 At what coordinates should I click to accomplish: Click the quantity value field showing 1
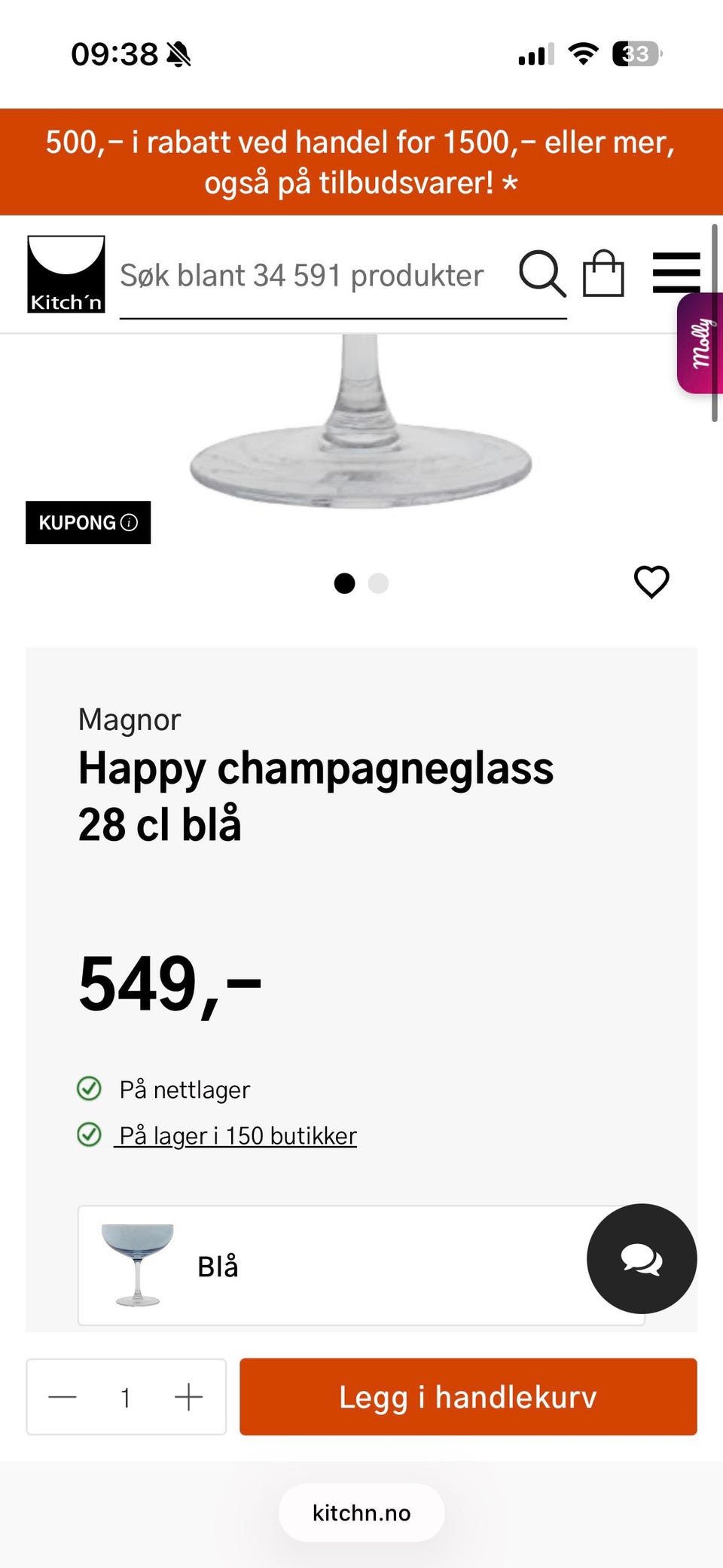click(126, 1397)
